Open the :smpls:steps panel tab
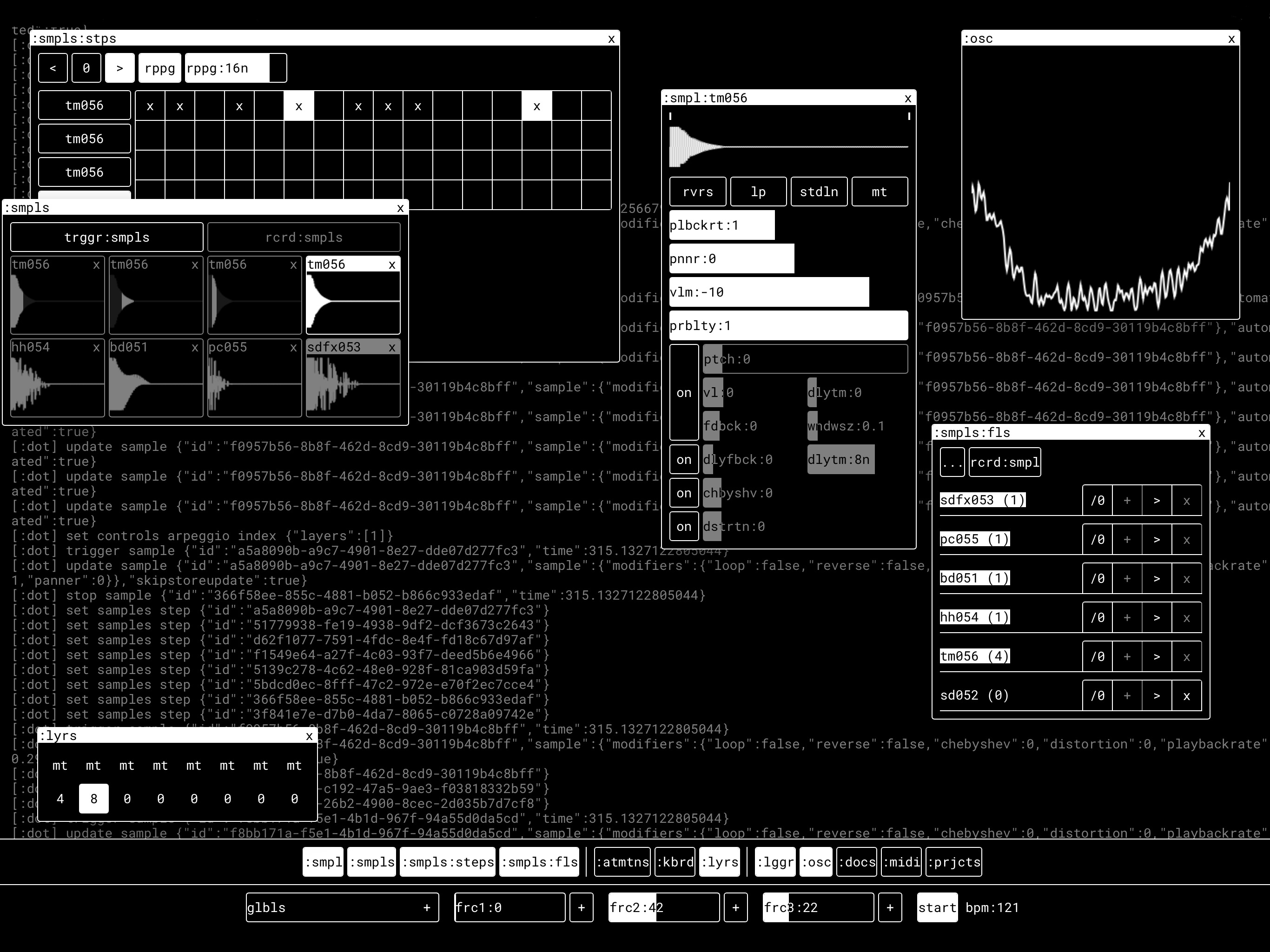This screenshot has width=1270, height=952. 448,862
